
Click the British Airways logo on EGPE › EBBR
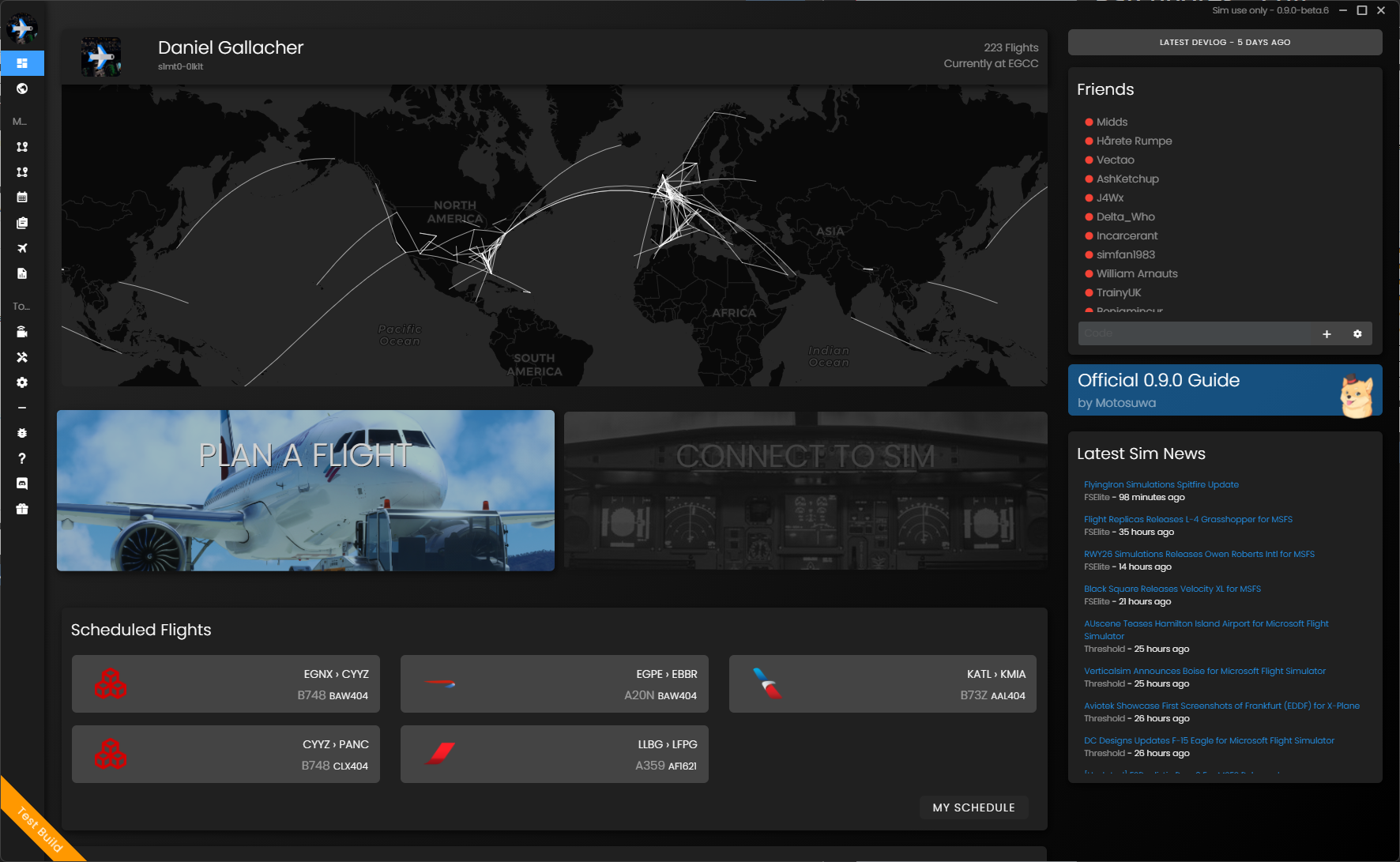(439, 683)
